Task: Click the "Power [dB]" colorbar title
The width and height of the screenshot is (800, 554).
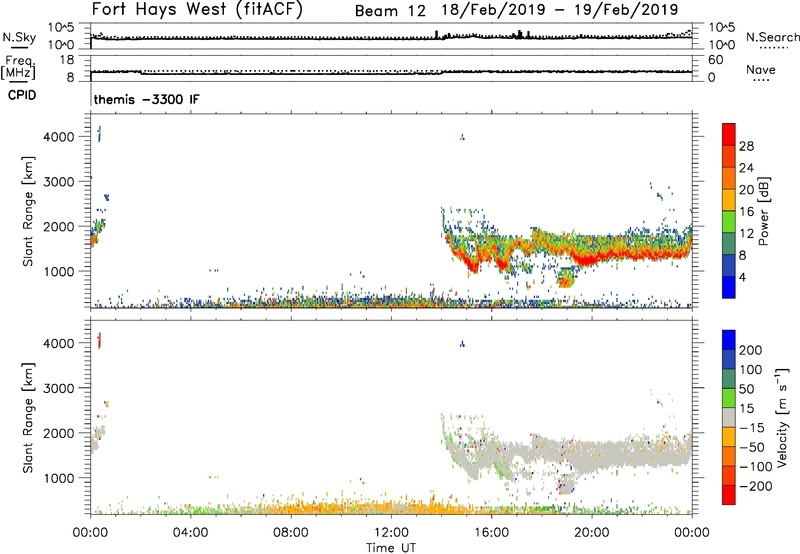Action: [763, 212]
